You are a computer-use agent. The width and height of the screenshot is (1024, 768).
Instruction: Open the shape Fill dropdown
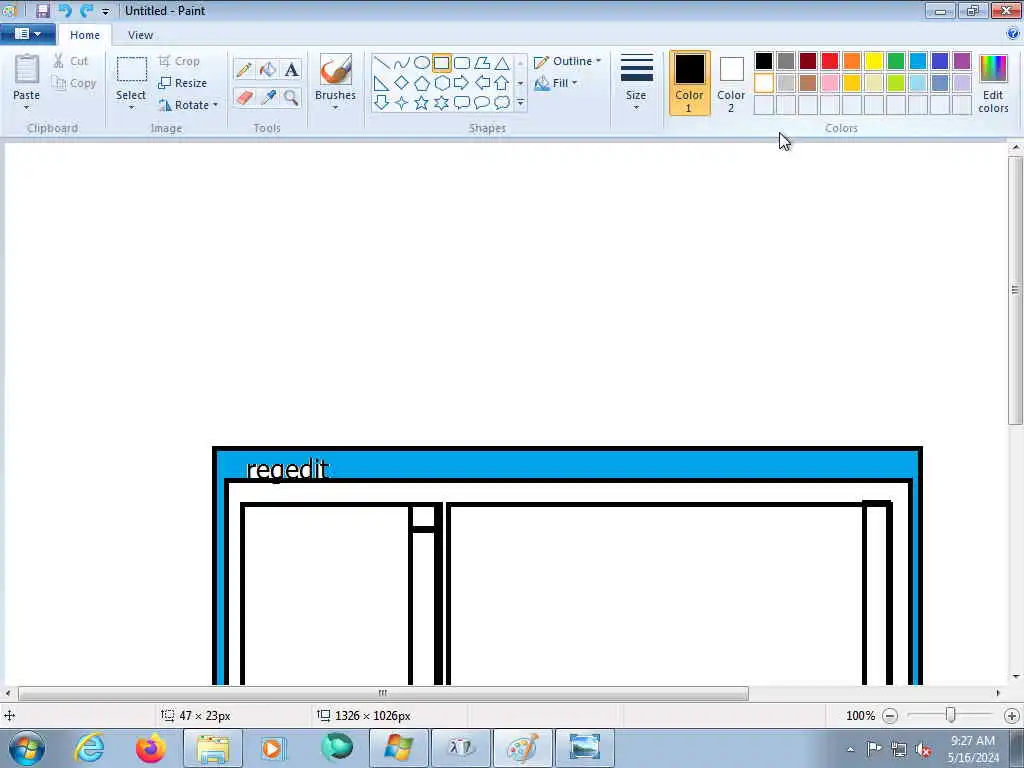point(556,83)
